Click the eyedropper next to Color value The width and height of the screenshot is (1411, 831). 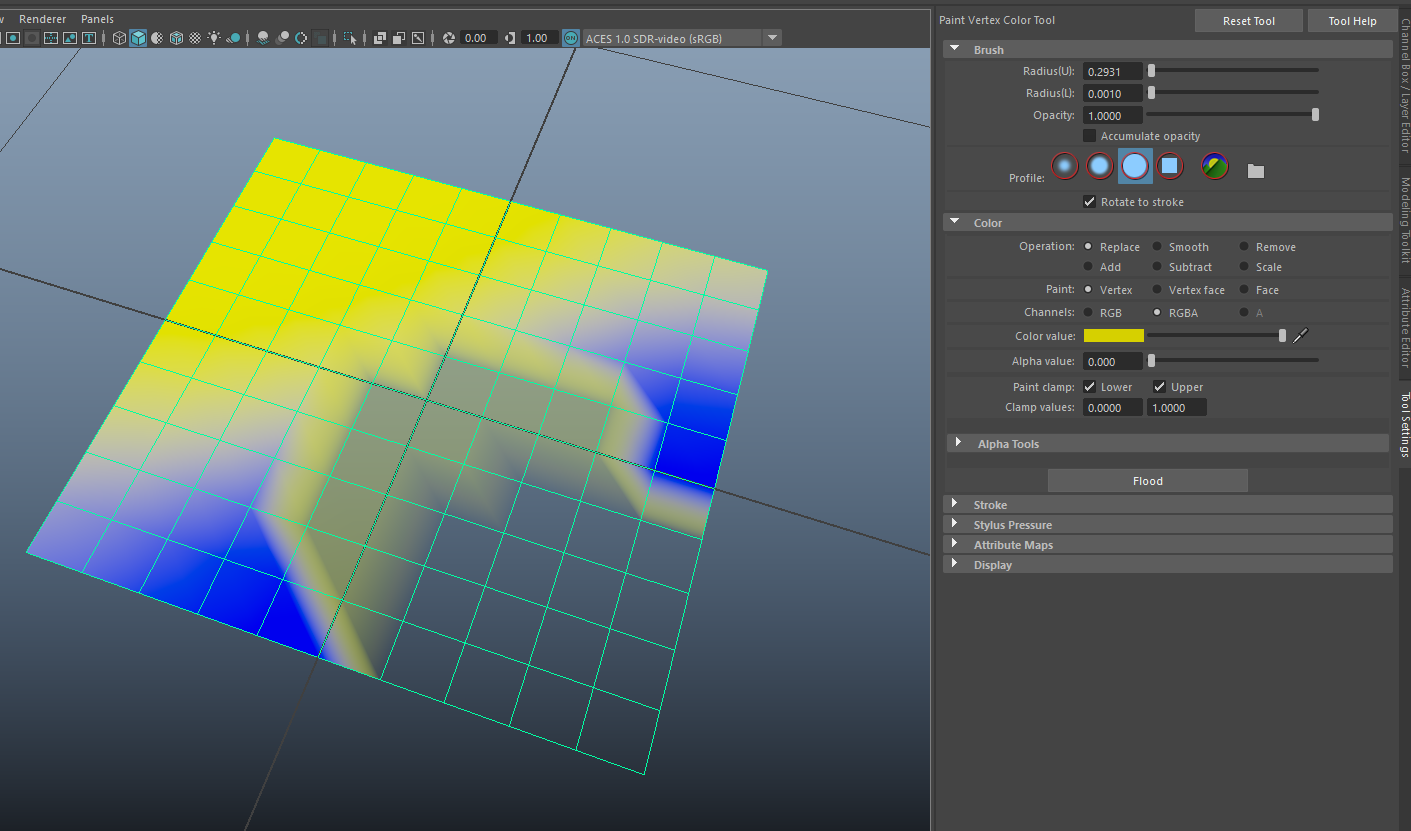1301,336
